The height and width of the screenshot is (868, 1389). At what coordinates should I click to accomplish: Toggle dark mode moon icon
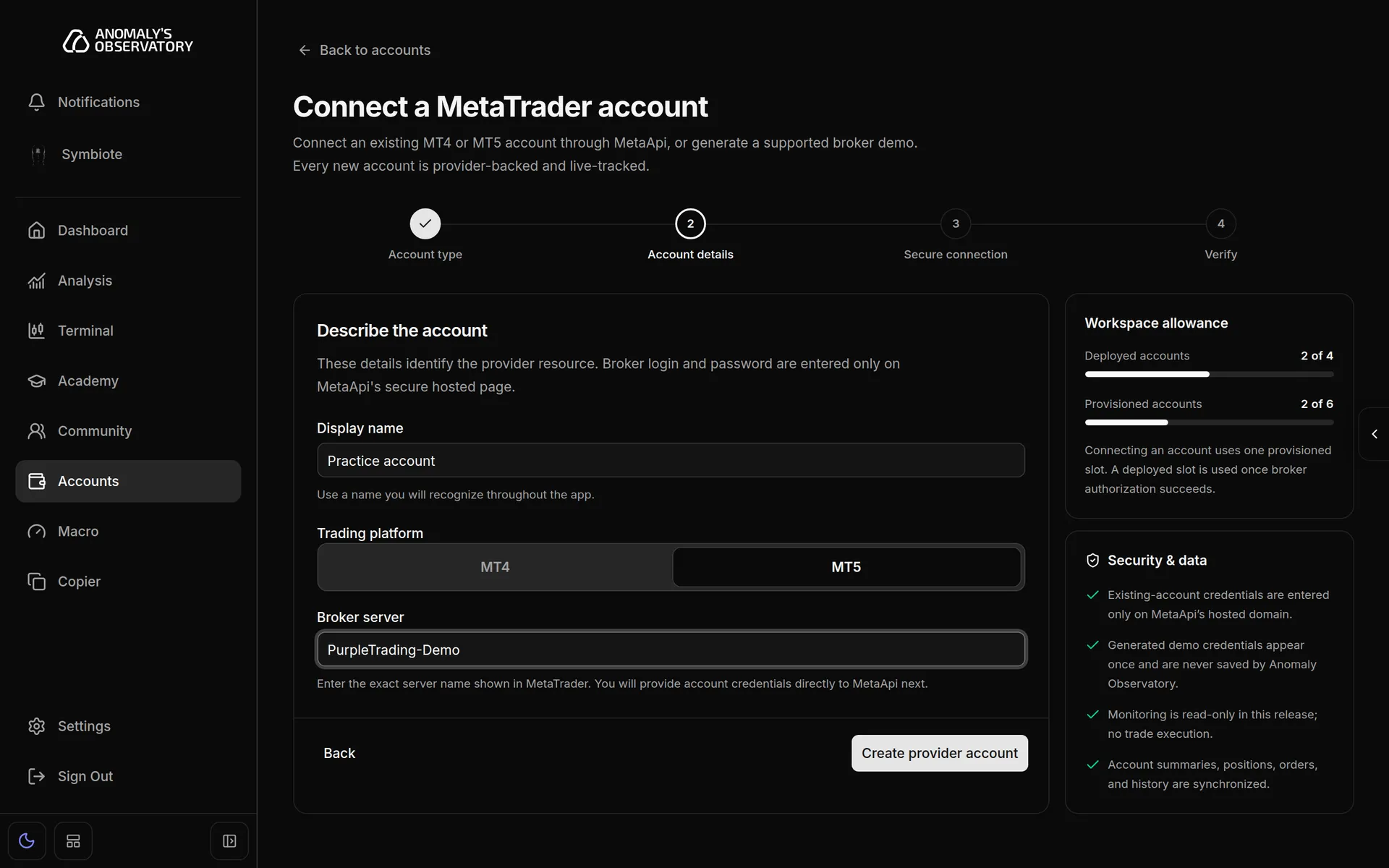27,841
